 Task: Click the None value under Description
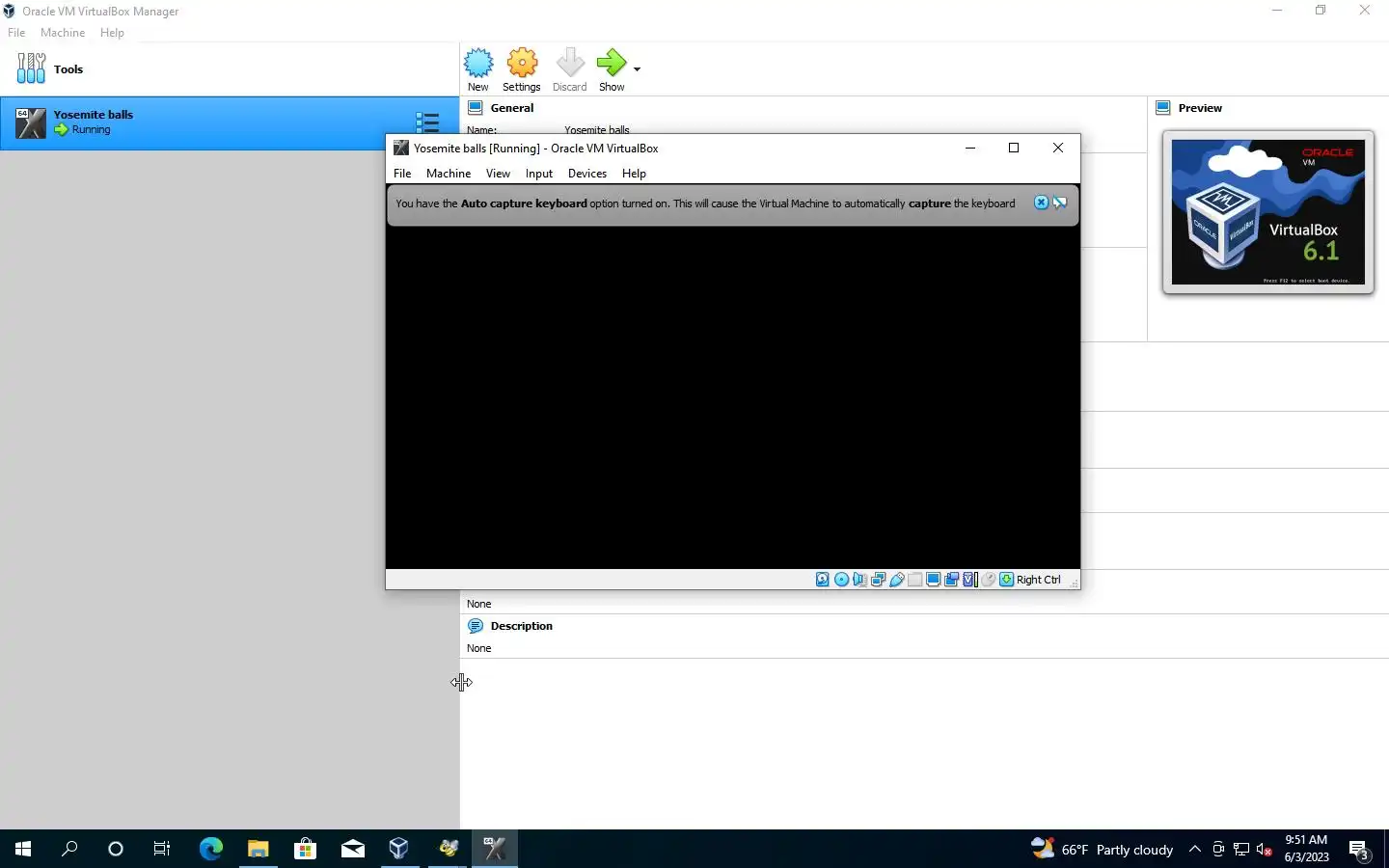479,648
